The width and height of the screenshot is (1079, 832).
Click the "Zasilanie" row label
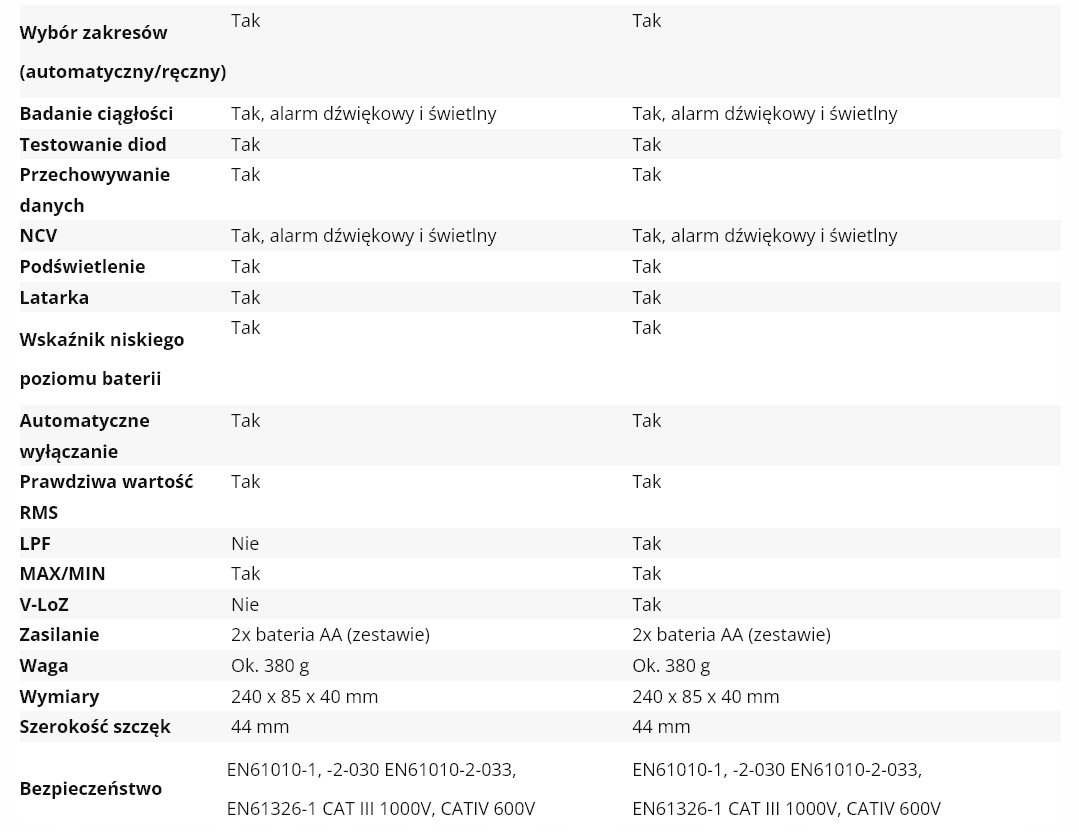coord(59,635)
